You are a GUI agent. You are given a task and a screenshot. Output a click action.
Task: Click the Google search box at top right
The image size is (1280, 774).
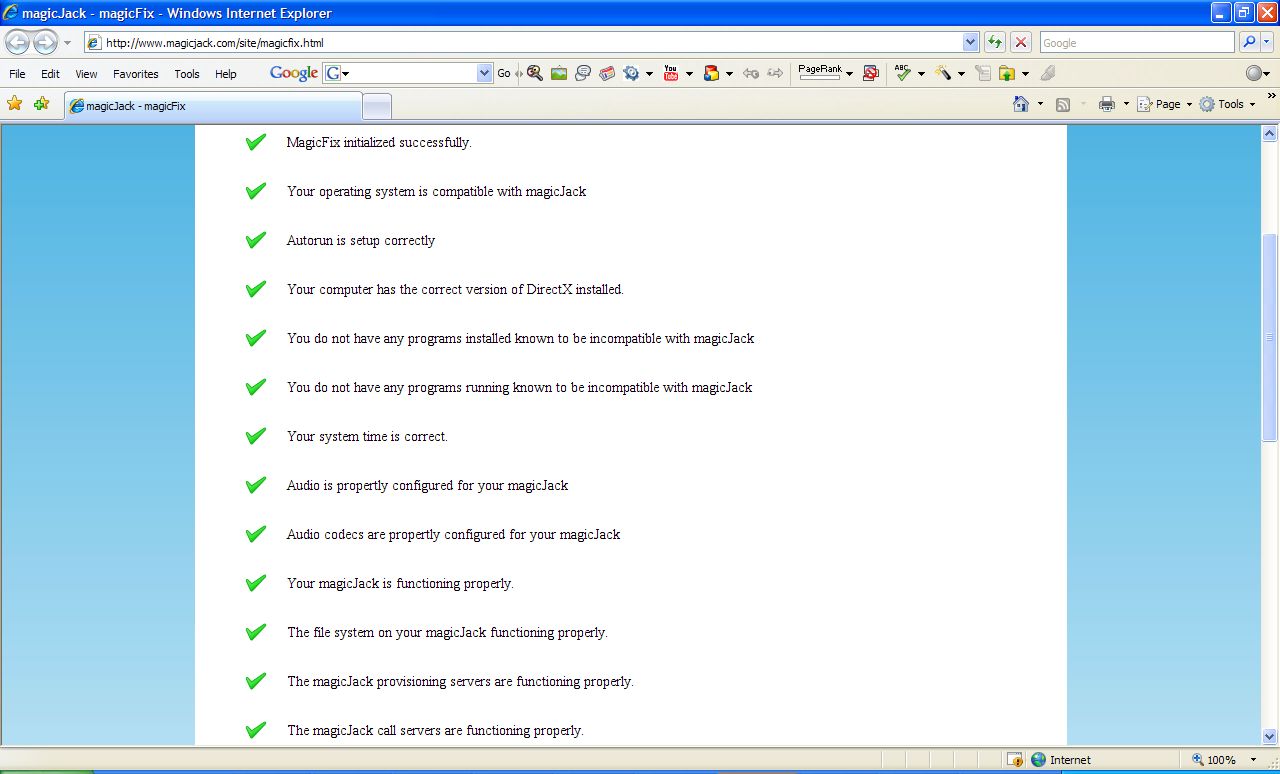1137,42
